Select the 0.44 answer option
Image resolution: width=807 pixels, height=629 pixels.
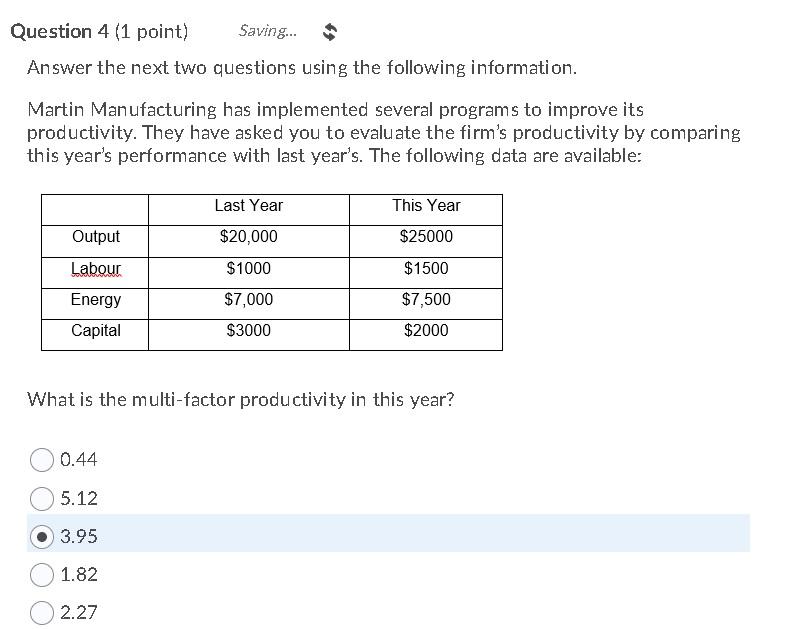click(43, 460)
